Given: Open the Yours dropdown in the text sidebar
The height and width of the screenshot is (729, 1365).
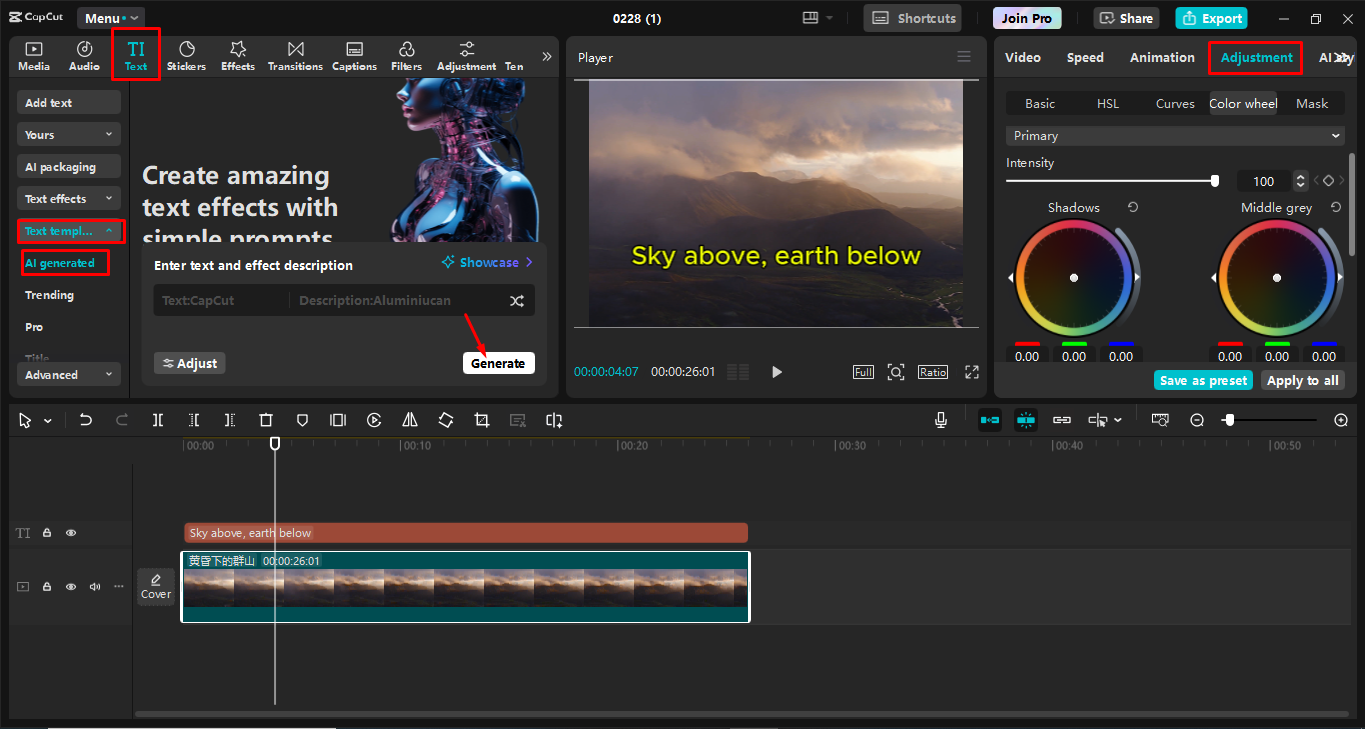Looking at the screenshot, I should (68, 133).
